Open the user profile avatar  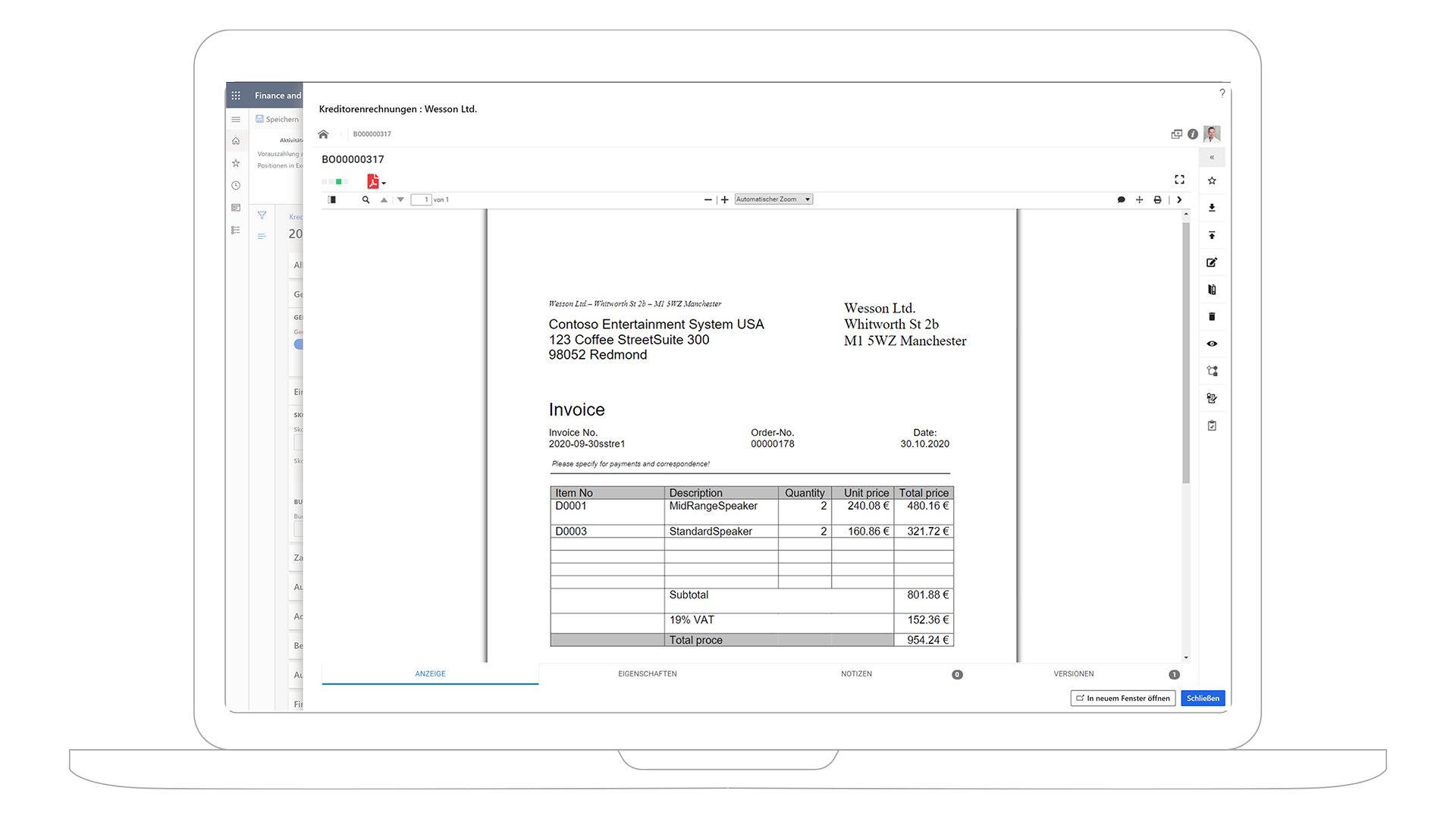click(1212, 134)
